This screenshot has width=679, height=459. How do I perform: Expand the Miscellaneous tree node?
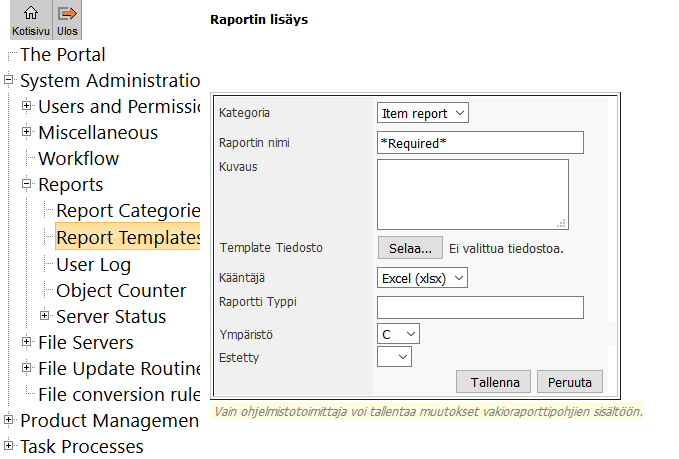27,133
